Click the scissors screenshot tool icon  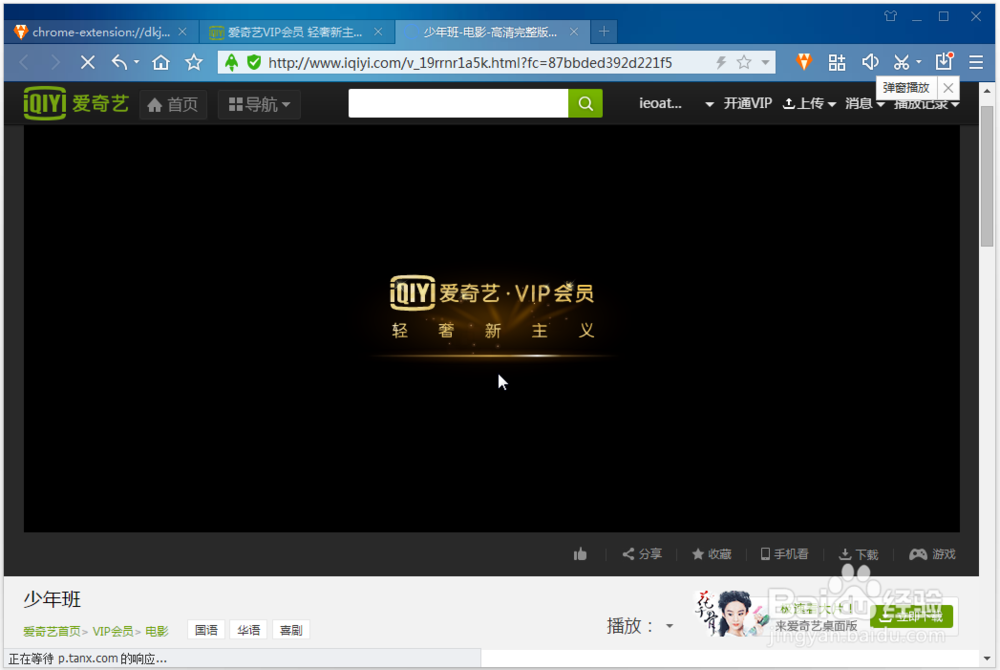(x=901, y=62)
